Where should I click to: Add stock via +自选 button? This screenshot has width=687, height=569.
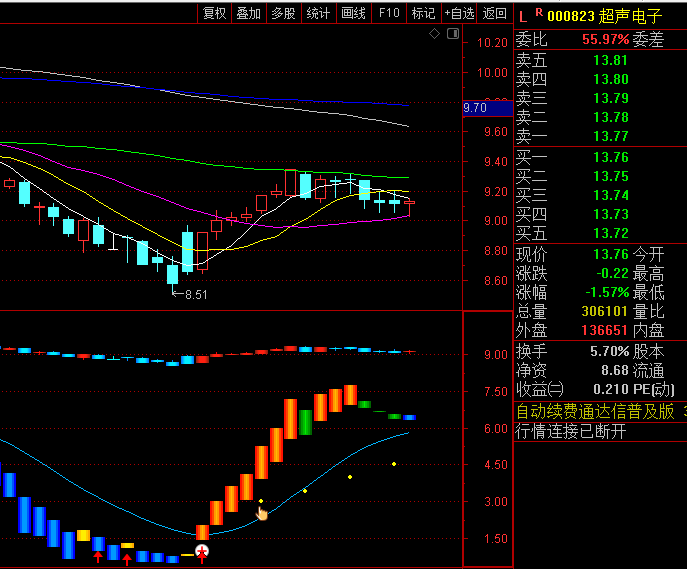click(459, 13)
